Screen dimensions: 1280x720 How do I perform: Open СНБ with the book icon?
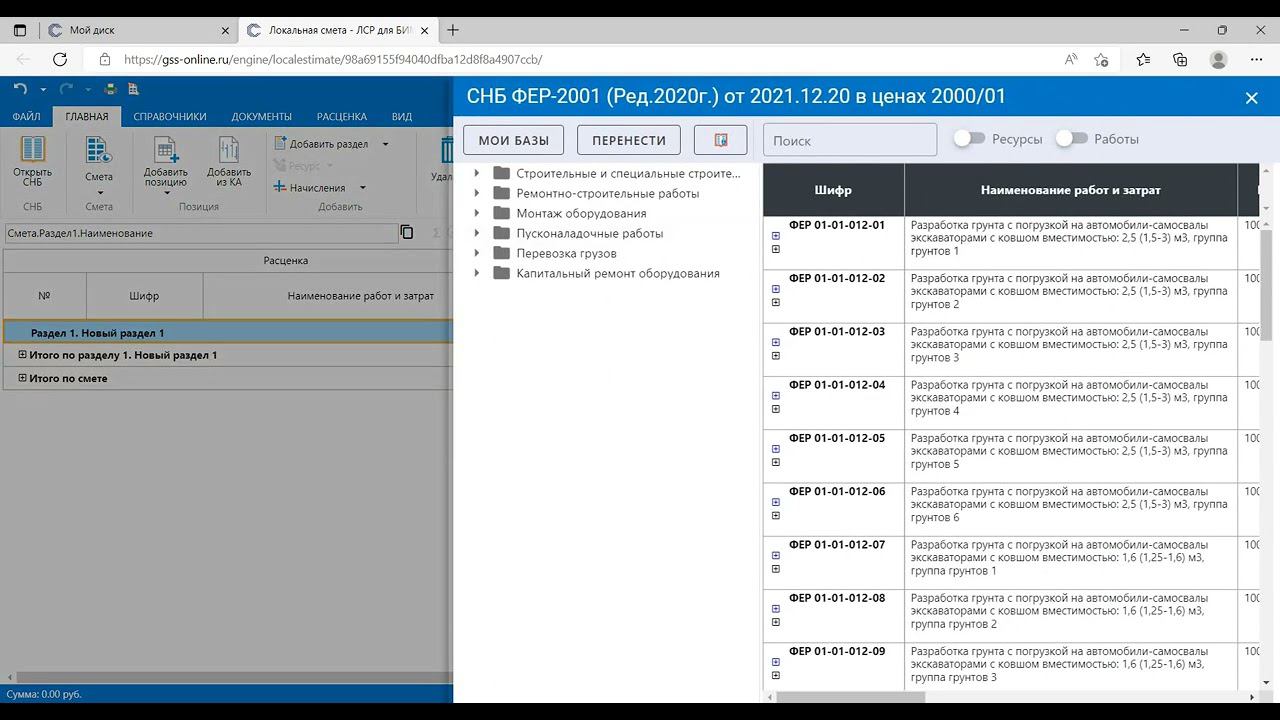[33, 149]
